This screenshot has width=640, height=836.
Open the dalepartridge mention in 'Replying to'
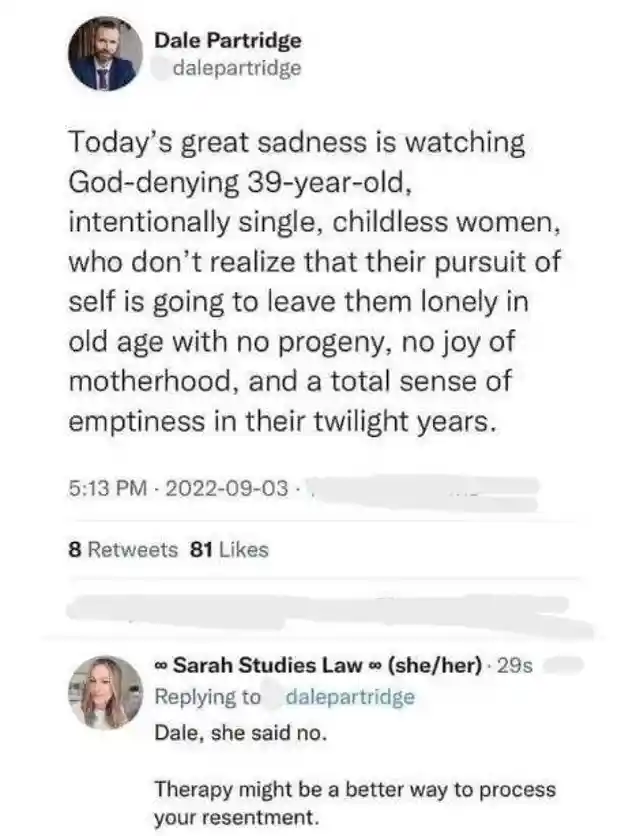tap(350, 697)
